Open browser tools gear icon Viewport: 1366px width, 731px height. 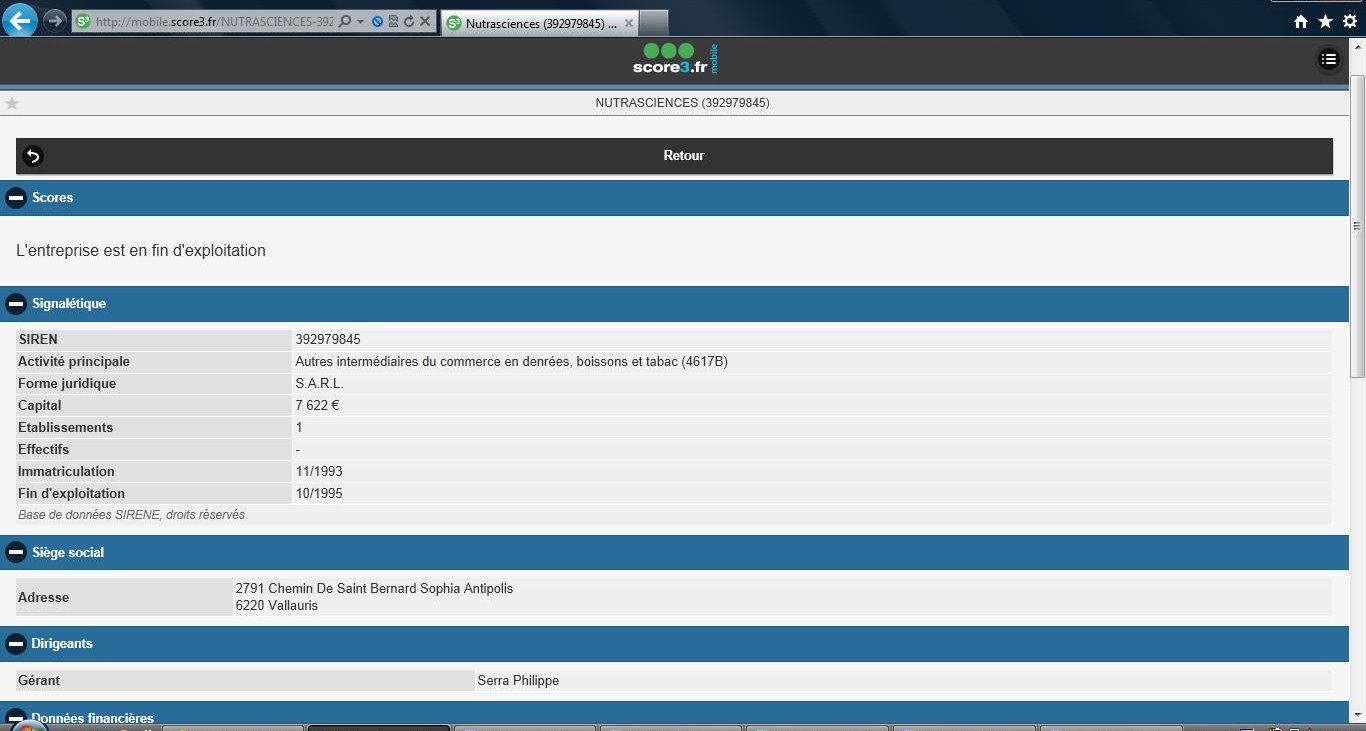coord(1349,21)
